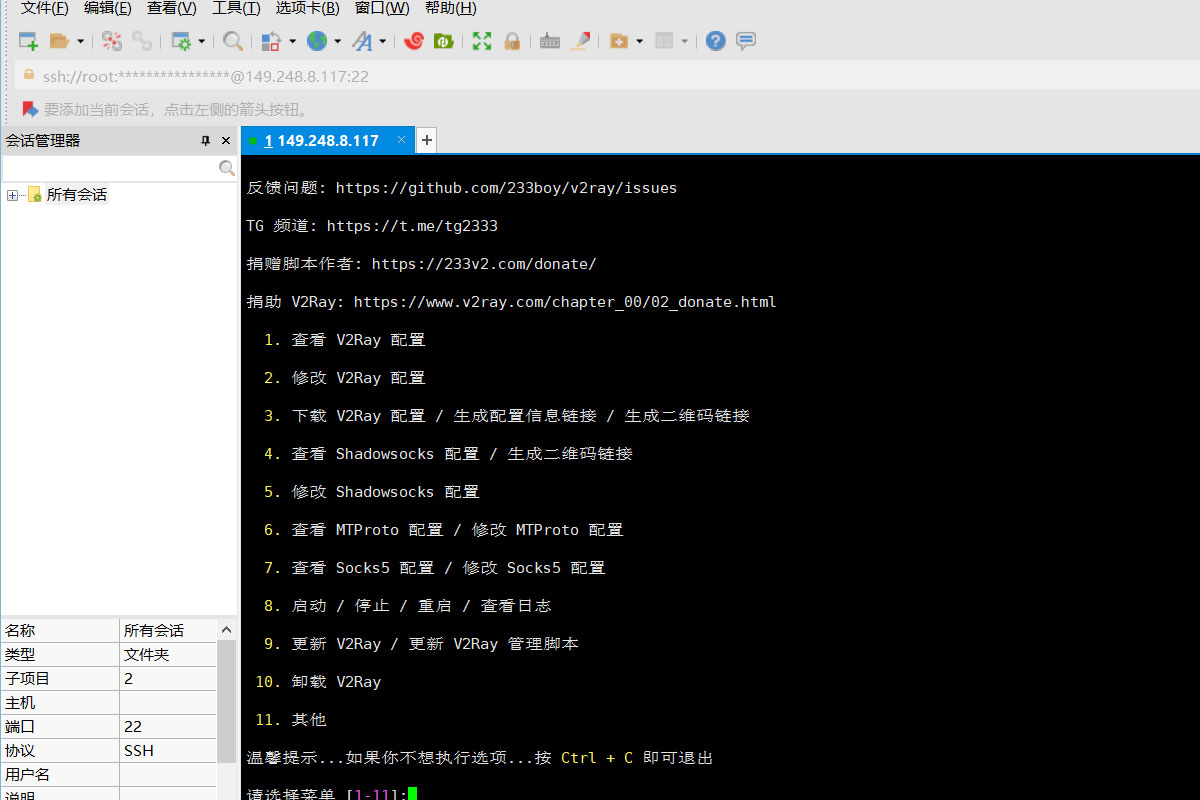Click the '协议' value SSH cell
This screenshot has width=1200, height=800.
coord(167,751)
